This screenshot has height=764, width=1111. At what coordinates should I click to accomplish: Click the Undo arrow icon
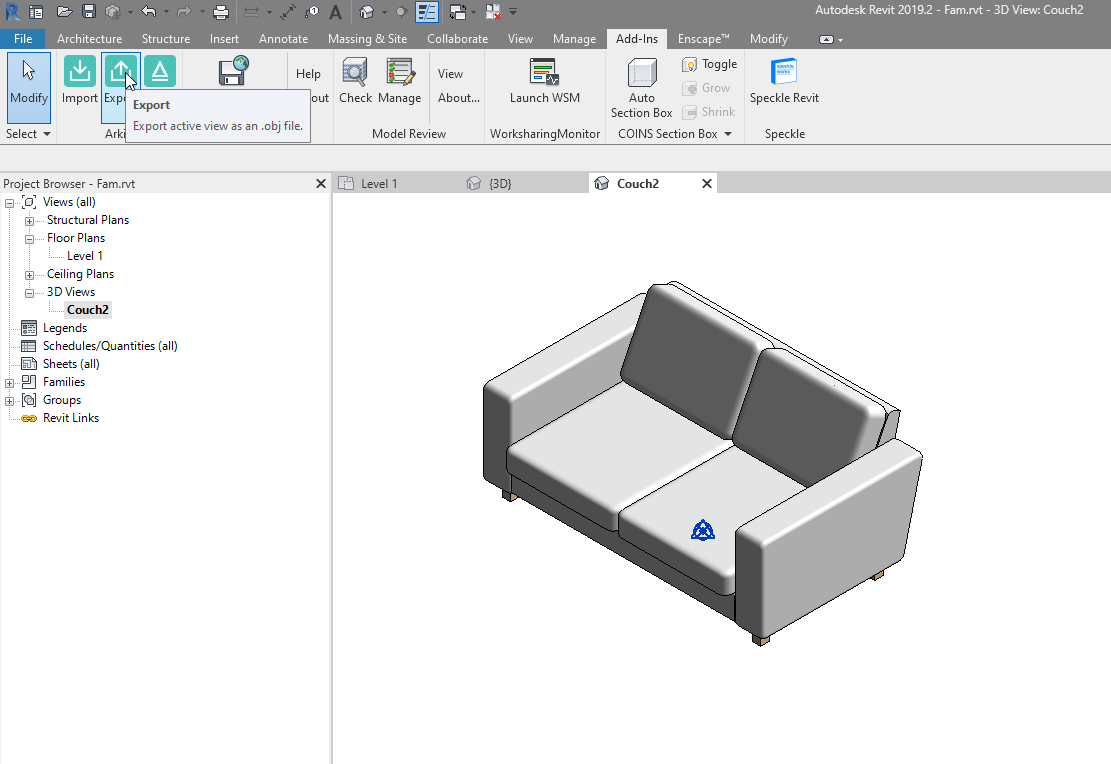point(149,11)
